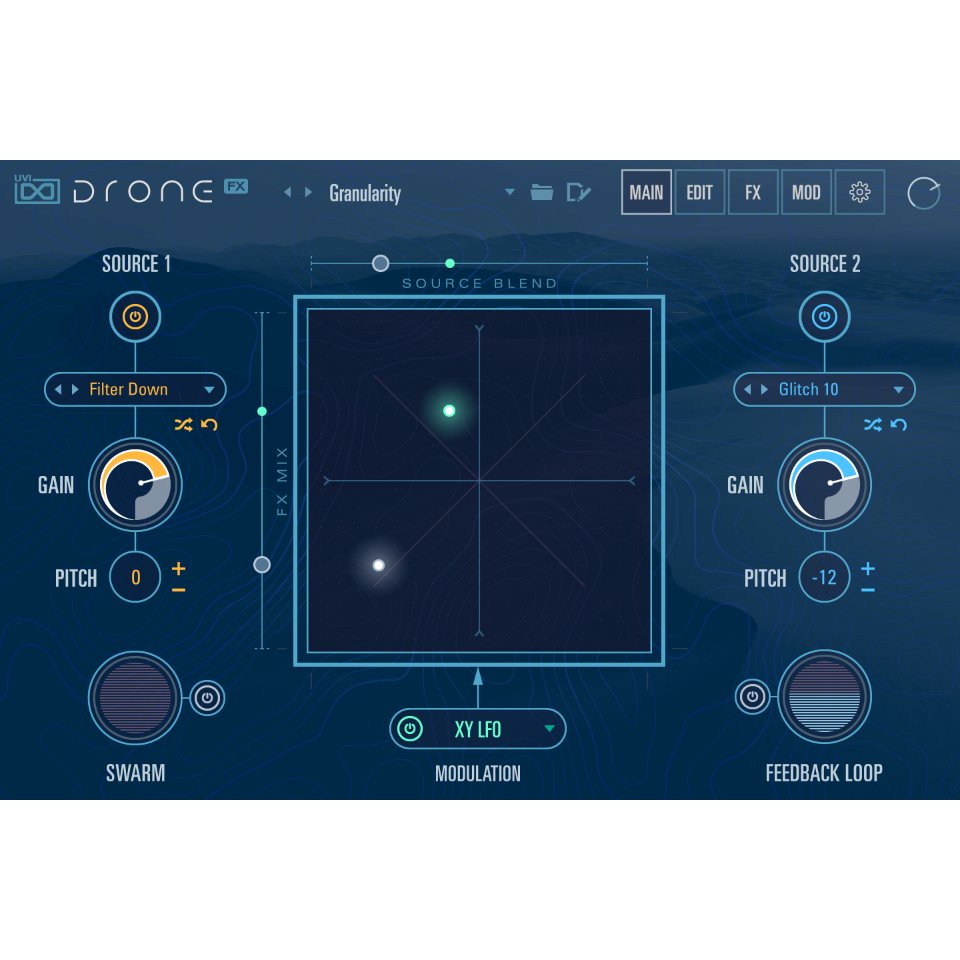Toggle the XY LFO modulation power button
The height and width of the screenshot is (960, 960).
(410, 729)
